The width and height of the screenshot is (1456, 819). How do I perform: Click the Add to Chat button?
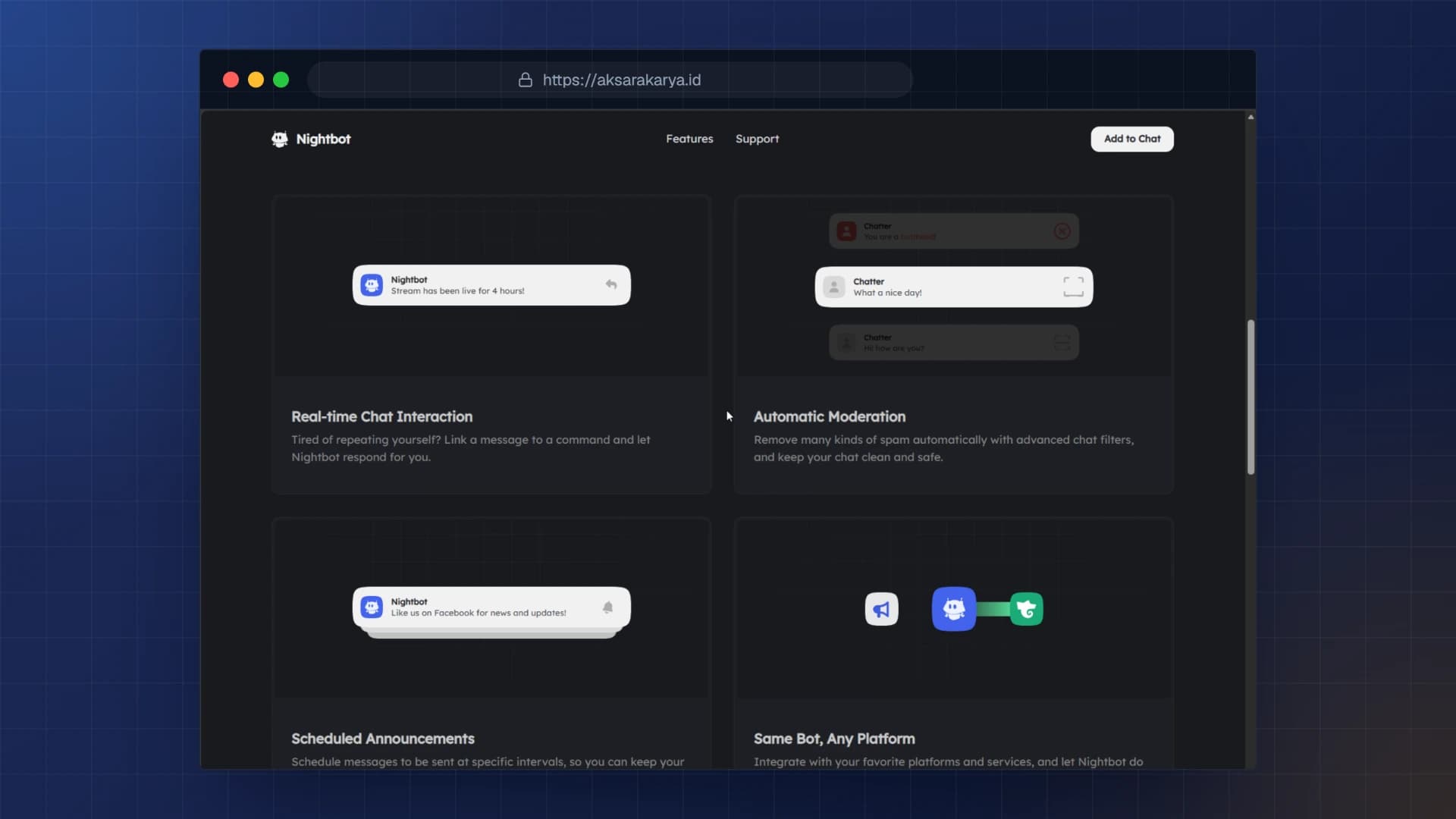(1132, 139)
